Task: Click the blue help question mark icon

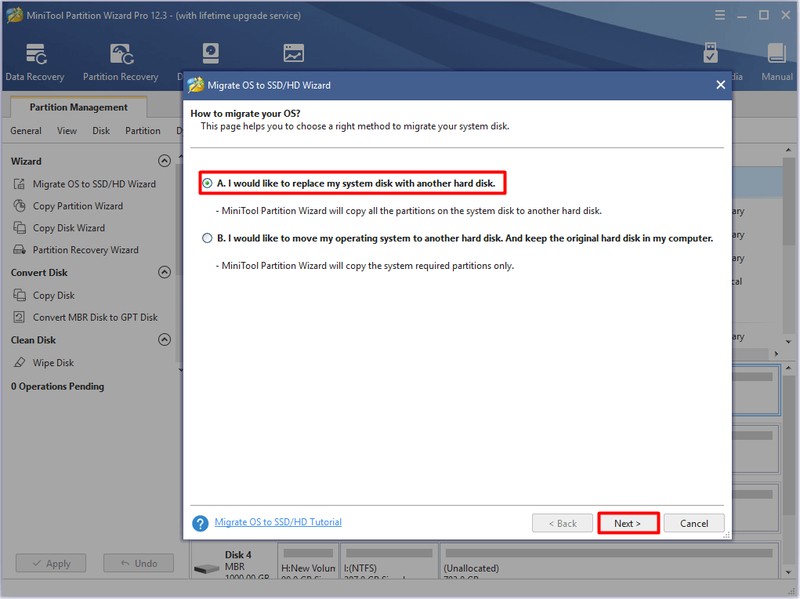Action: click(200, 523)
